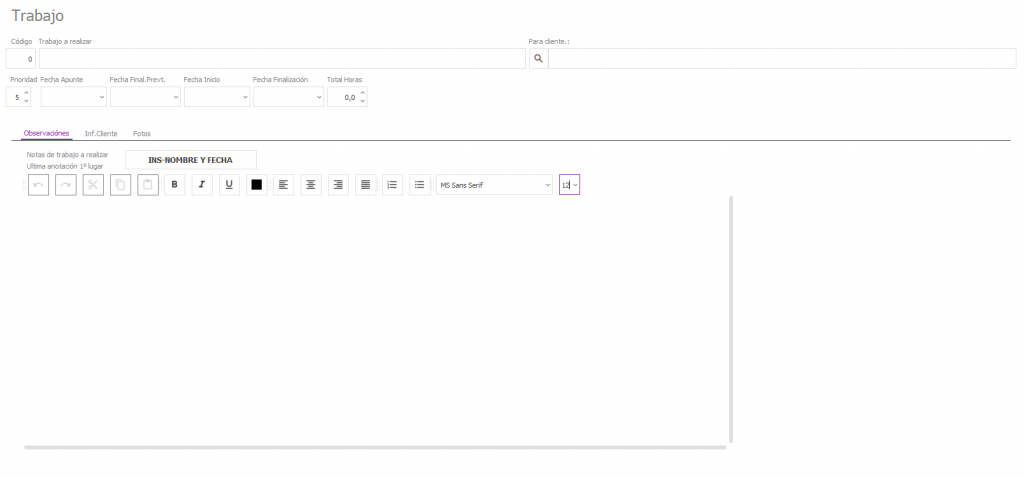Click the redo arrow icon

coord(66,185)
